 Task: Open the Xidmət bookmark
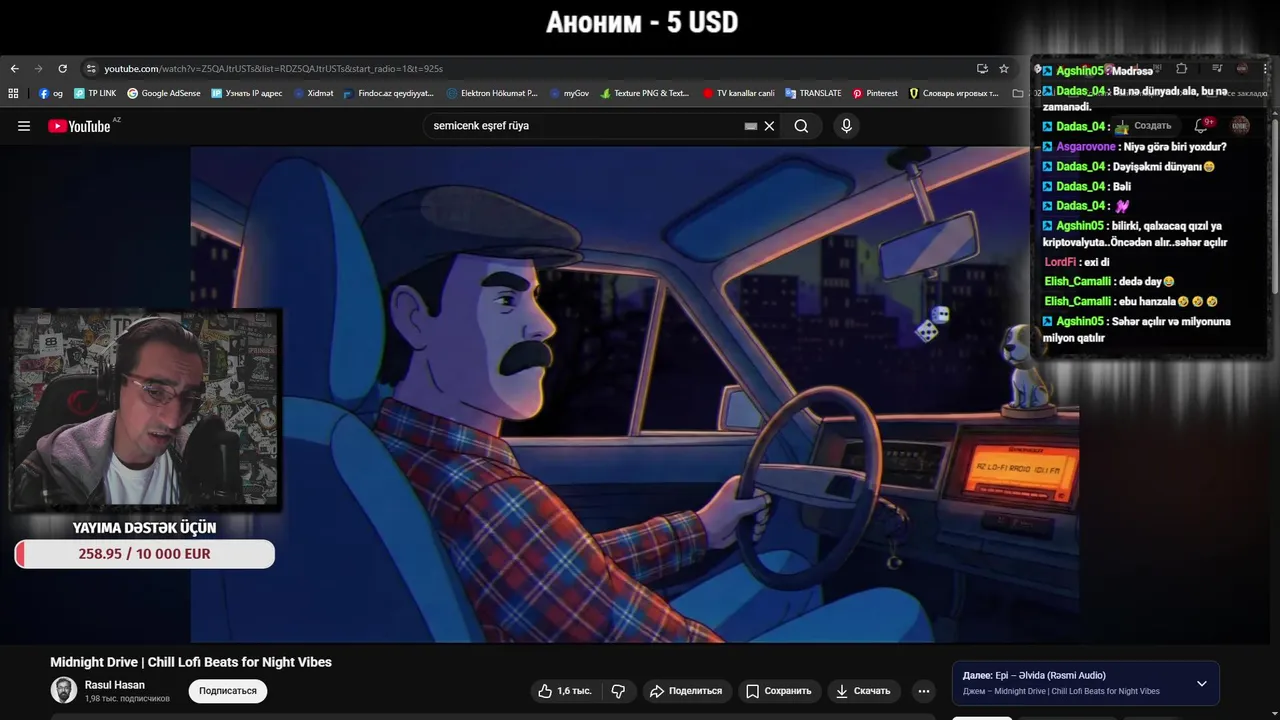tap(313, 93)
